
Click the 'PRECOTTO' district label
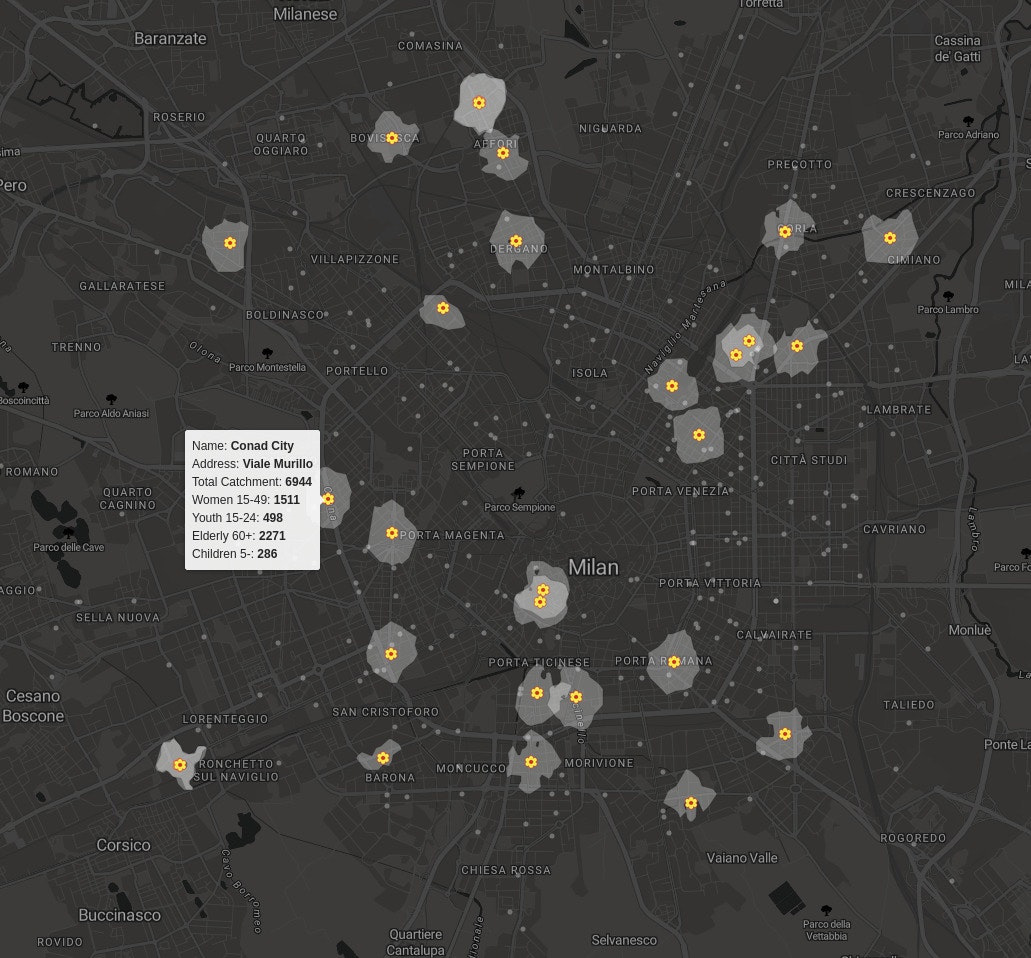pyautogui.click(x=800, y=165)
